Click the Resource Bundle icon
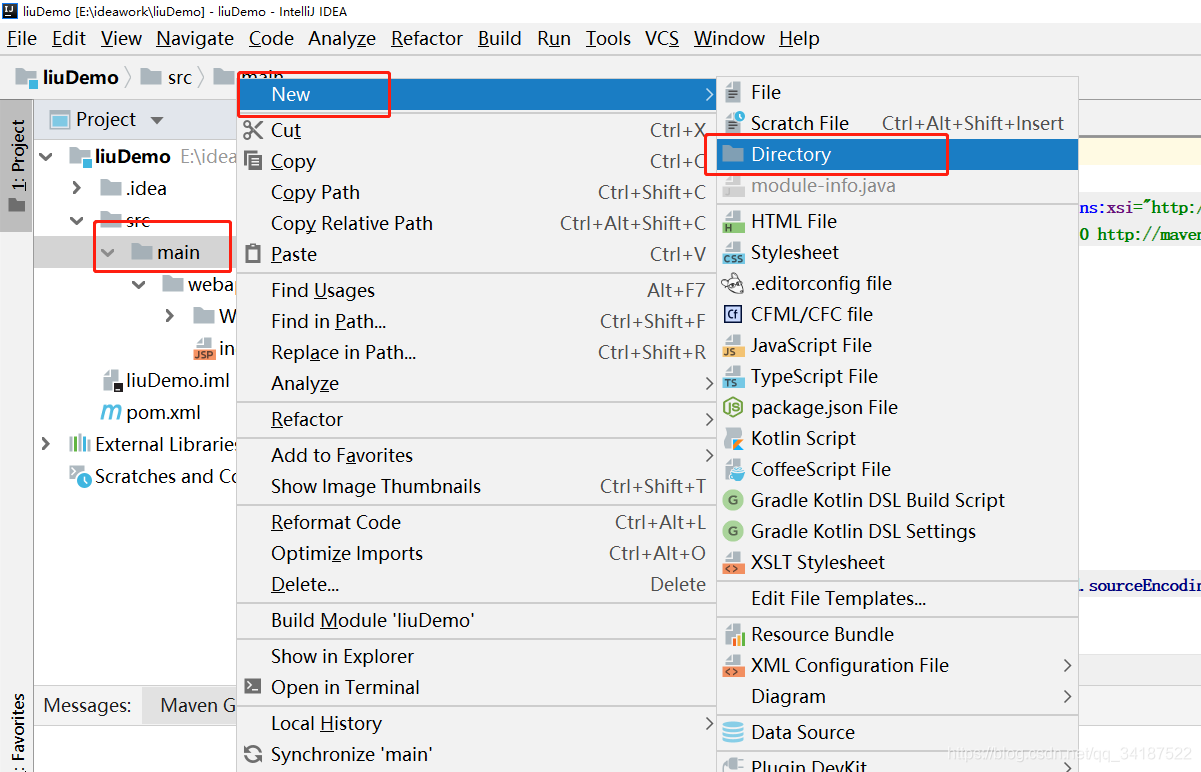Image resolution: width=1201 pixels, height=772 pixels. (733, 634)
